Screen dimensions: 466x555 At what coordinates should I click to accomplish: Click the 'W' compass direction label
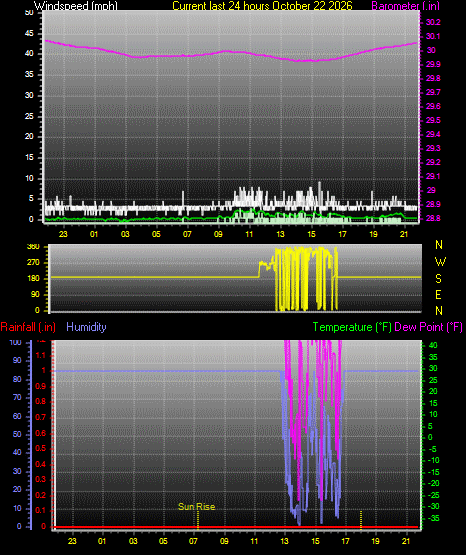[440, 262]
